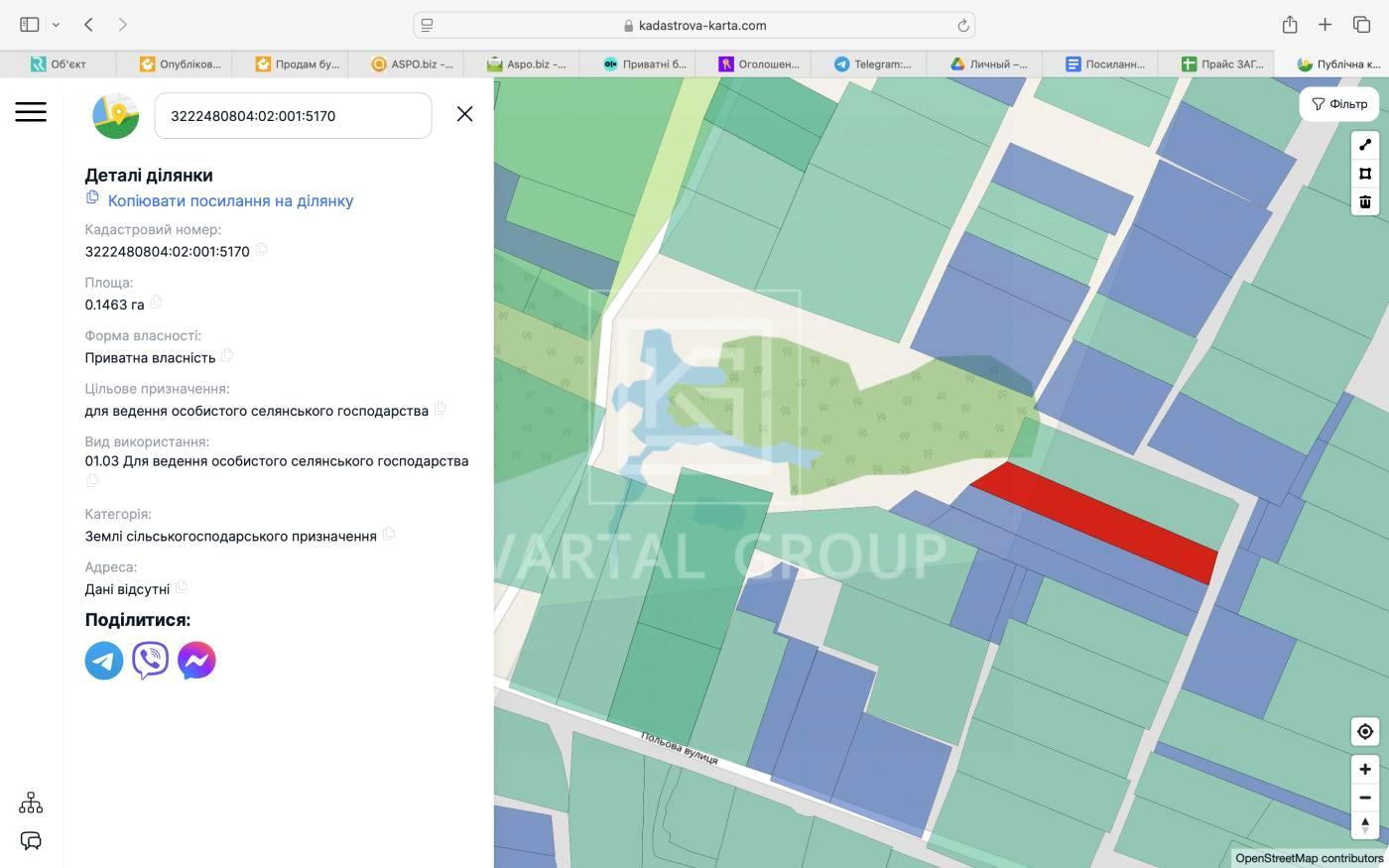Open the Фільтр map filter
Viewport: 1389px width, 868px height.
tap(1339, 104)
